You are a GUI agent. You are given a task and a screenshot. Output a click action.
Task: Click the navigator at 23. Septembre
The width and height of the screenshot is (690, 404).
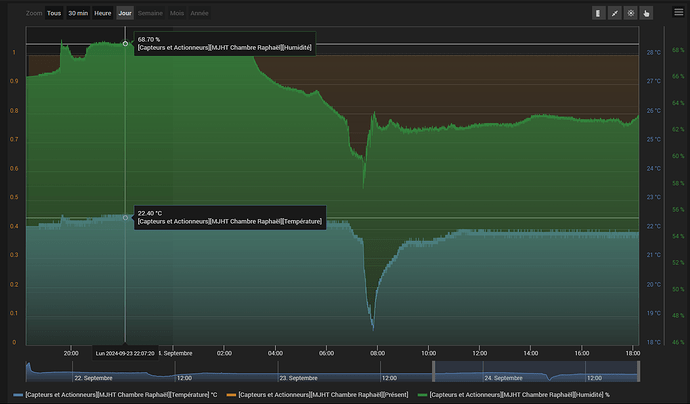(x=298, y=378)
